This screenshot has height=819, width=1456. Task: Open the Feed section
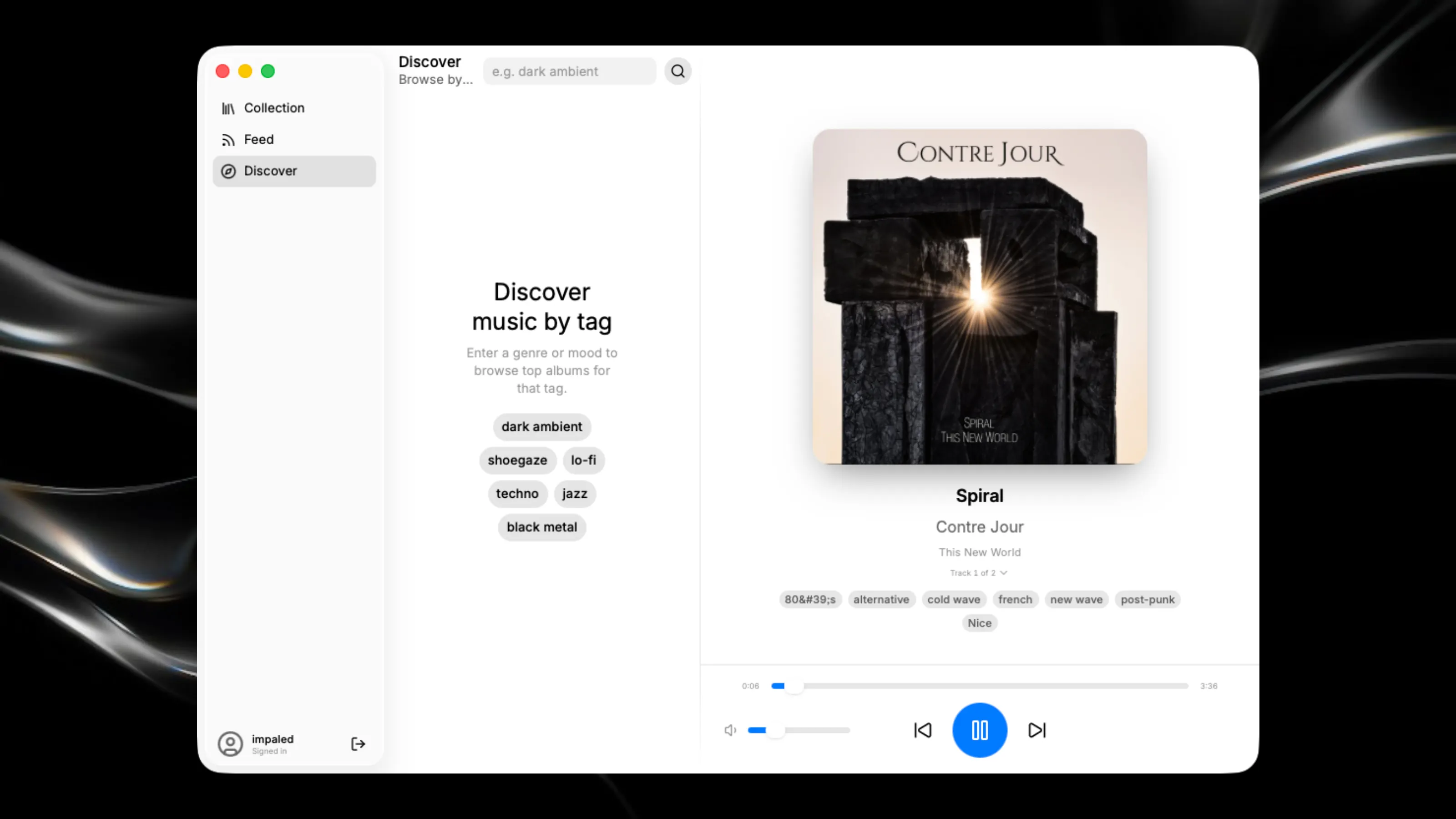294,140
